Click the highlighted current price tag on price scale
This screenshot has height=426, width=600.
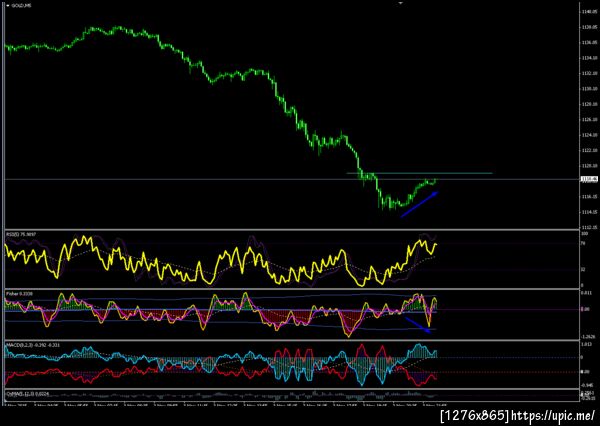coord(589,179)
